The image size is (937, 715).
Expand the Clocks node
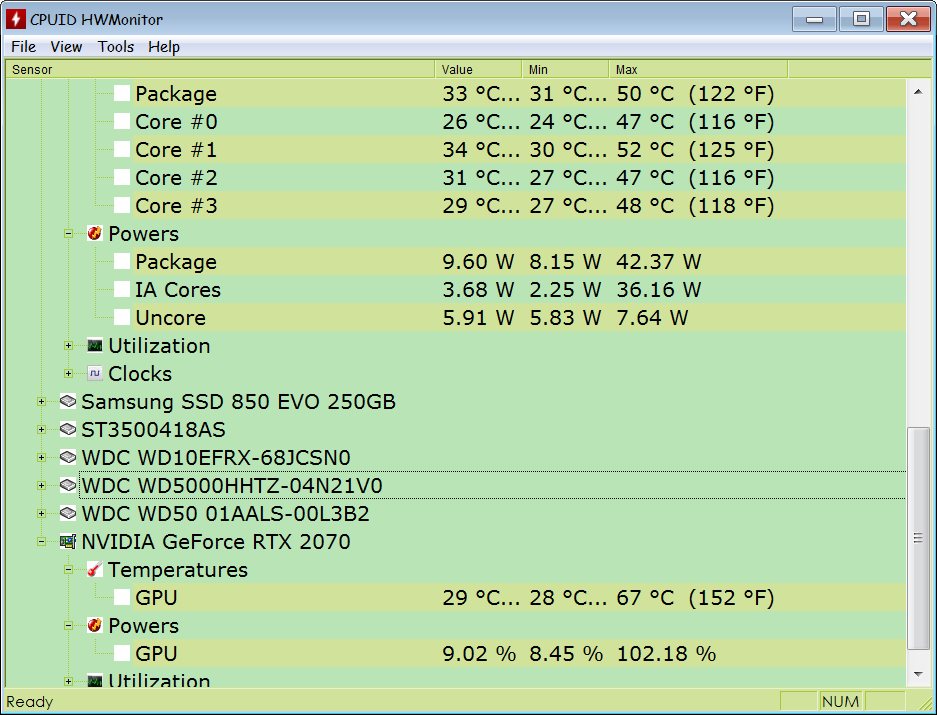pyautogui.click(x=68, y=373)
